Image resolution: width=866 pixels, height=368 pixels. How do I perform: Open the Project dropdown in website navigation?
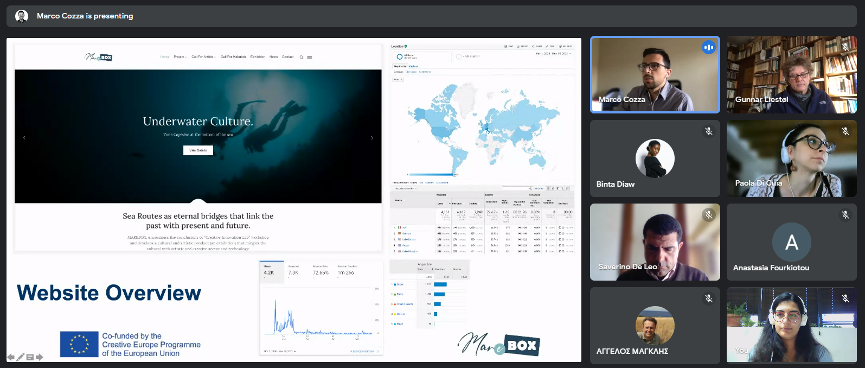click(x=180, y=57)
